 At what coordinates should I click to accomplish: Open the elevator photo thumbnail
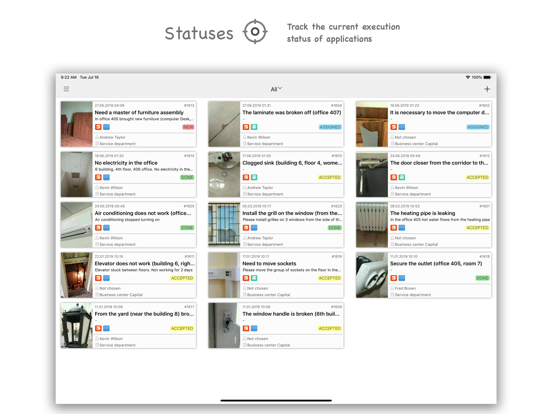click(x=76, y=275)
